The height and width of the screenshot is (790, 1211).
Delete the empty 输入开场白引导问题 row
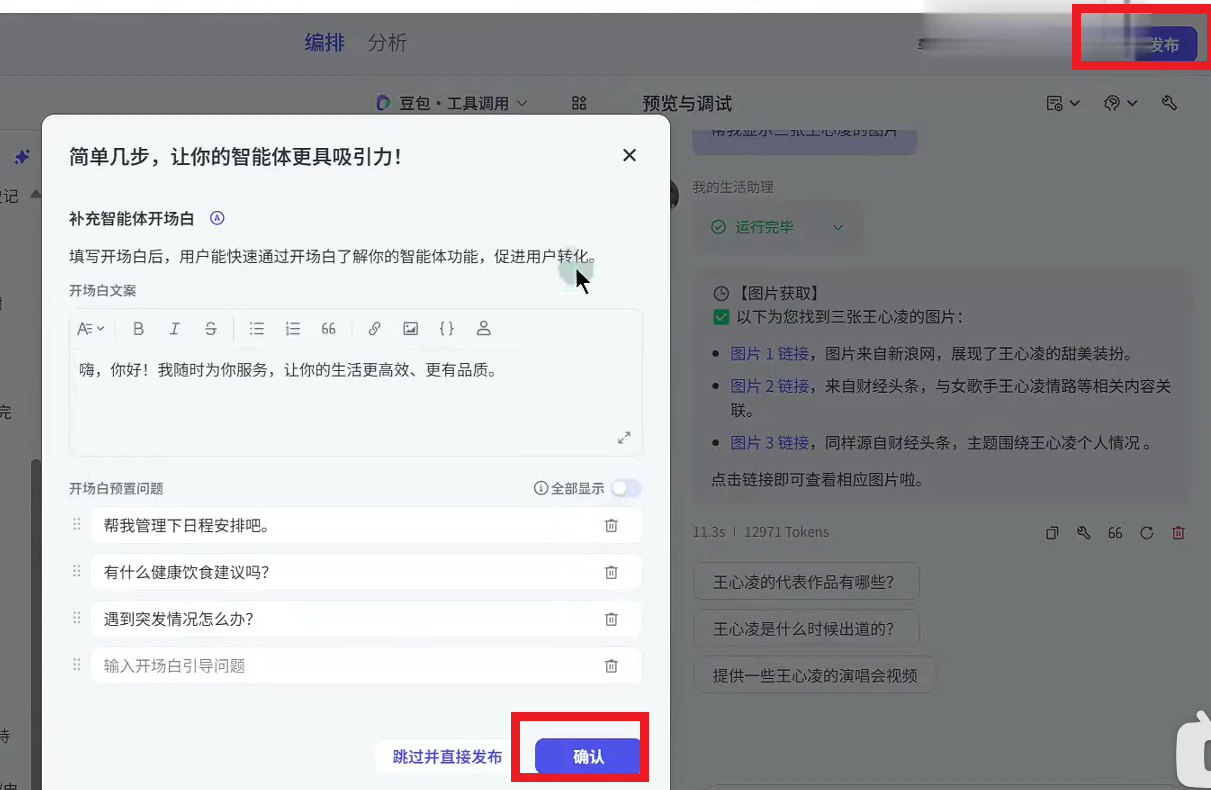click(611, 665)
